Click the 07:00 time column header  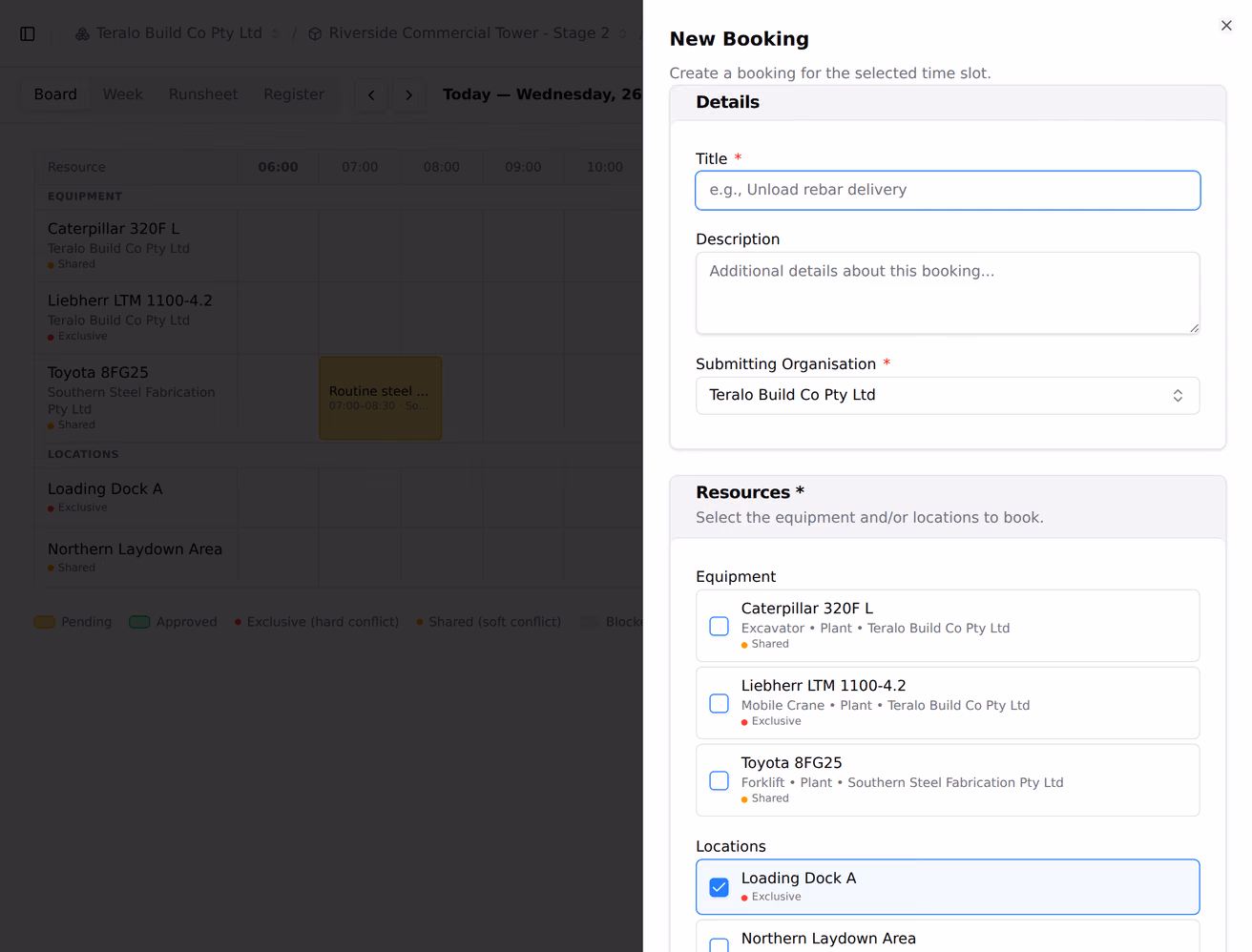(x=360, y=167)
